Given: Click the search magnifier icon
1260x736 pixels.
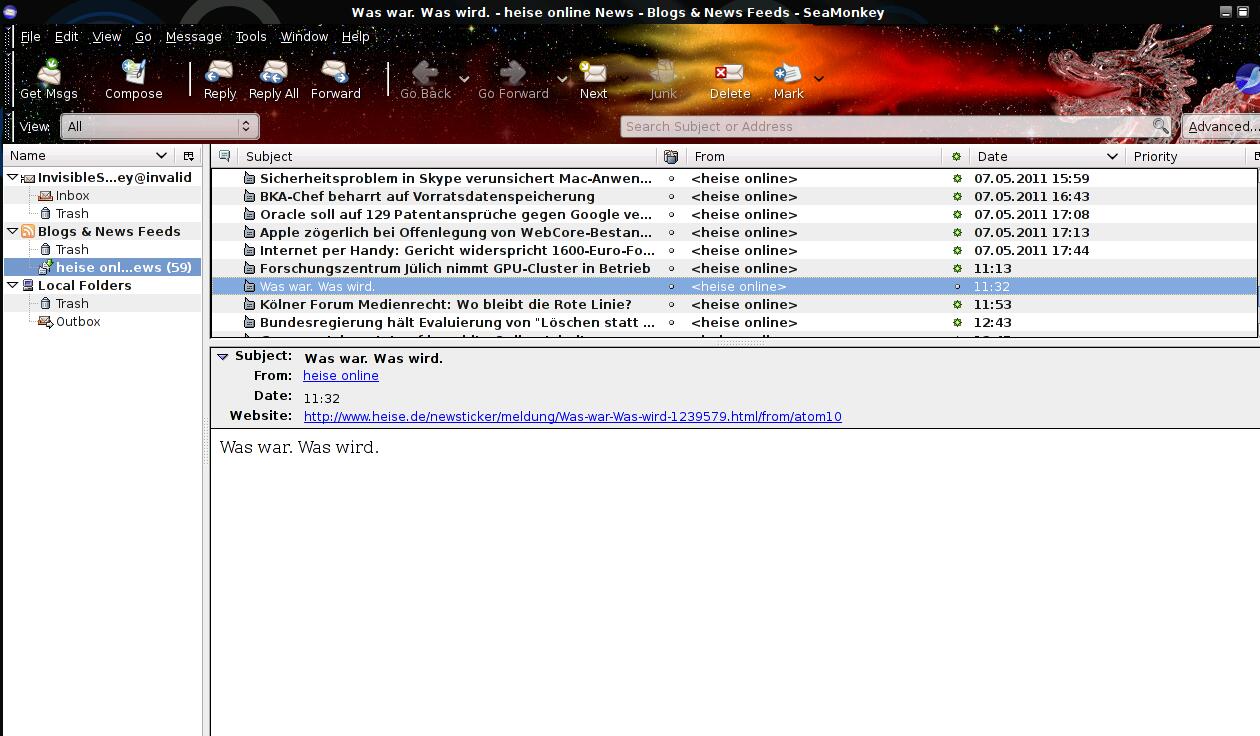Looking at the screenshot, I should [1160, 126].
